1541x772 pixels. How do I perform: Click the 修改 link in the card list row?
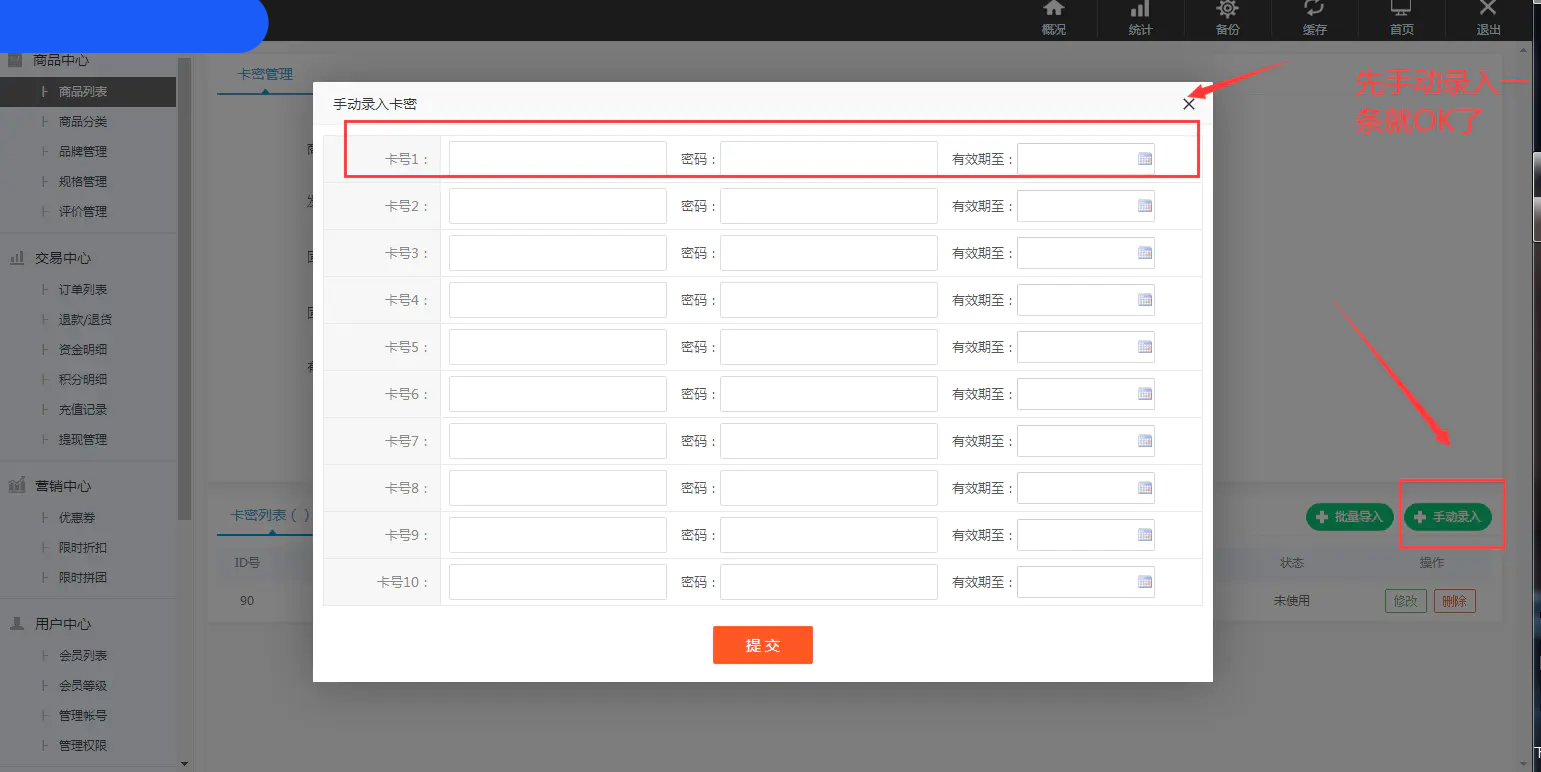(x=1406, y=600)
